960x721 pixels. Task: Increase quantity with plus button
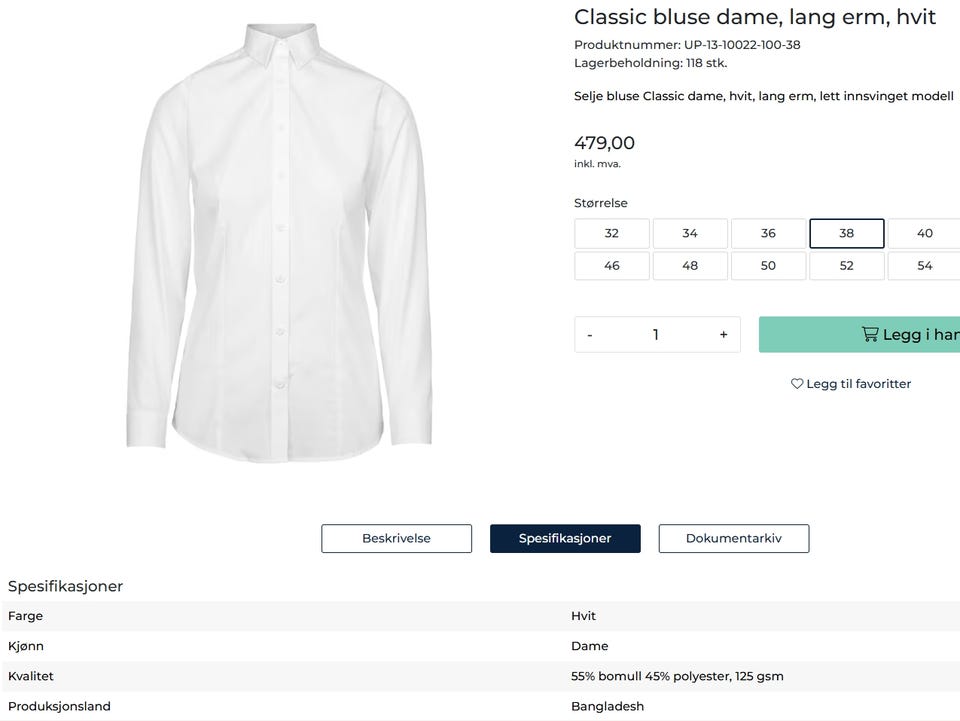723,335
